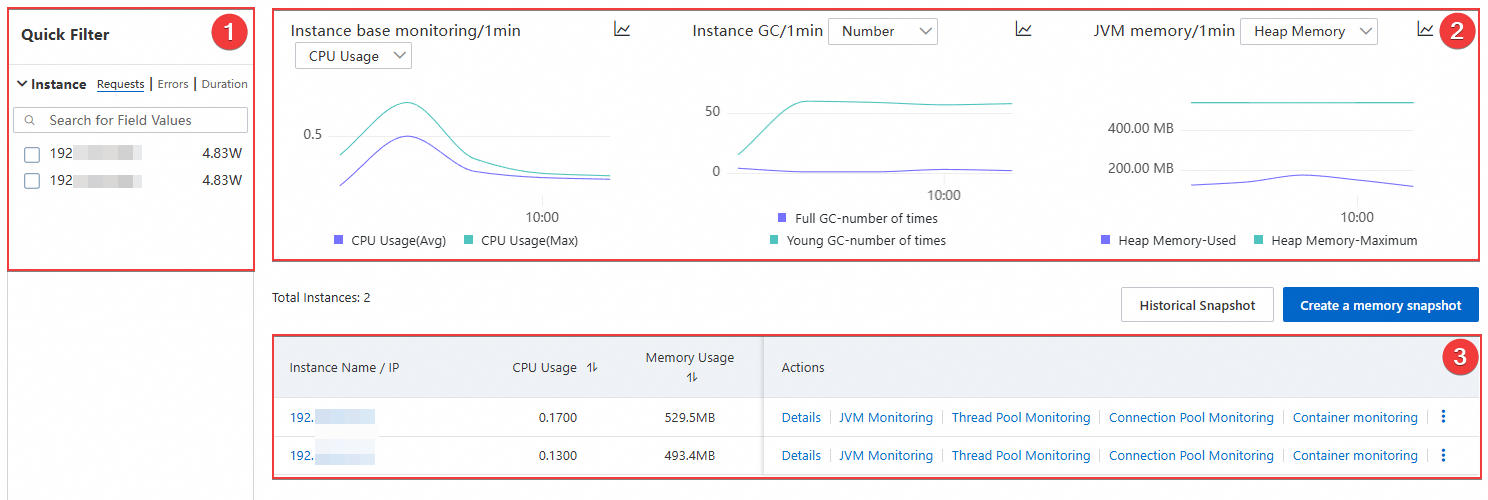Check the first instance filter checkbox
Image resolution: width=1488 pixels, height=500 pixels.
coord(32,154)
